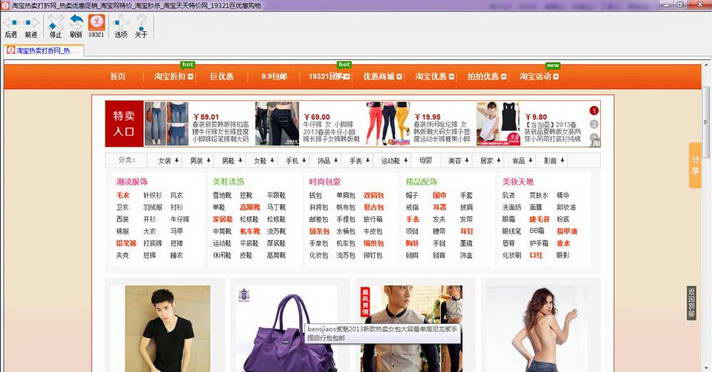Click the red 特卖入口 button
712x372 pixels.
point(124,124)
